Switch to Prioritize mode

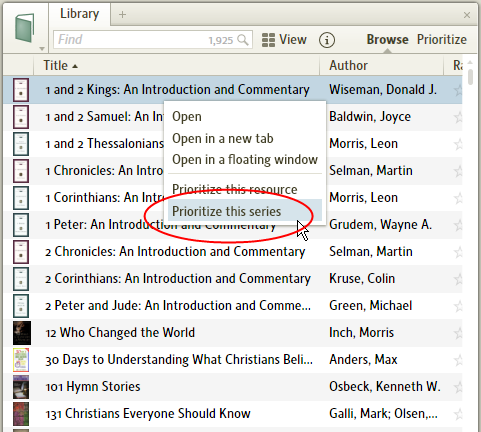tap(442, 40)
